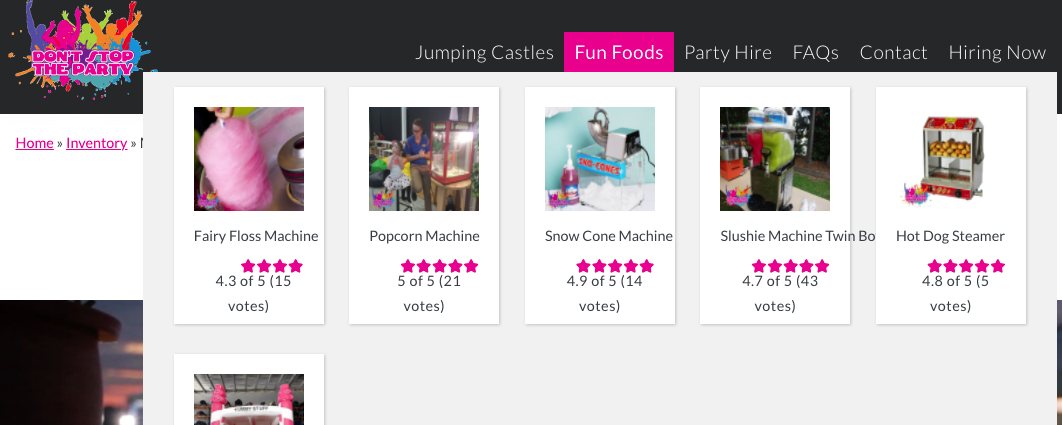Navigate to the Inventory breadcrumb link
Image resolution: width=1062 pixels, height=425 pixels.
(96, 143)
